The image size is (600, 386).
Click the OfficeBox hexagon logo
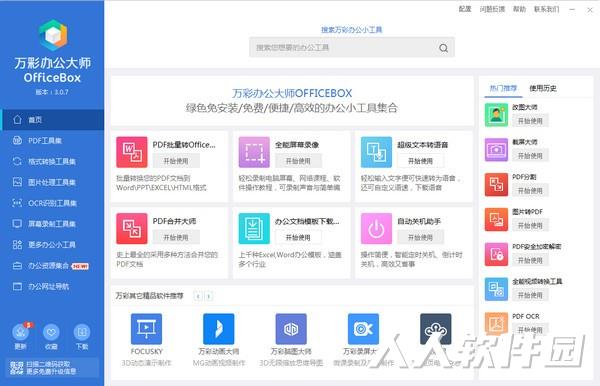tap(53, 35)
